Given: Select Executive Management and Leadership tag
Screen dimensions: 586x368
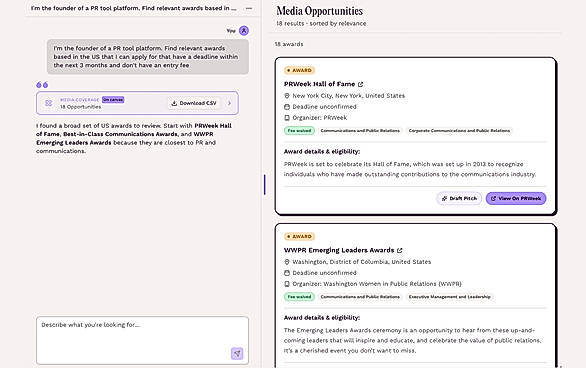Looking at the screenshot, I should (x=450, y=297).
